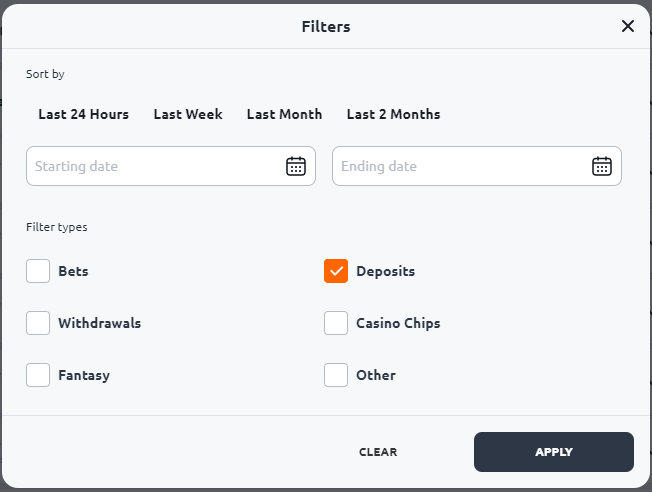Click the dark APPLY button

click(x=554, y=452)
